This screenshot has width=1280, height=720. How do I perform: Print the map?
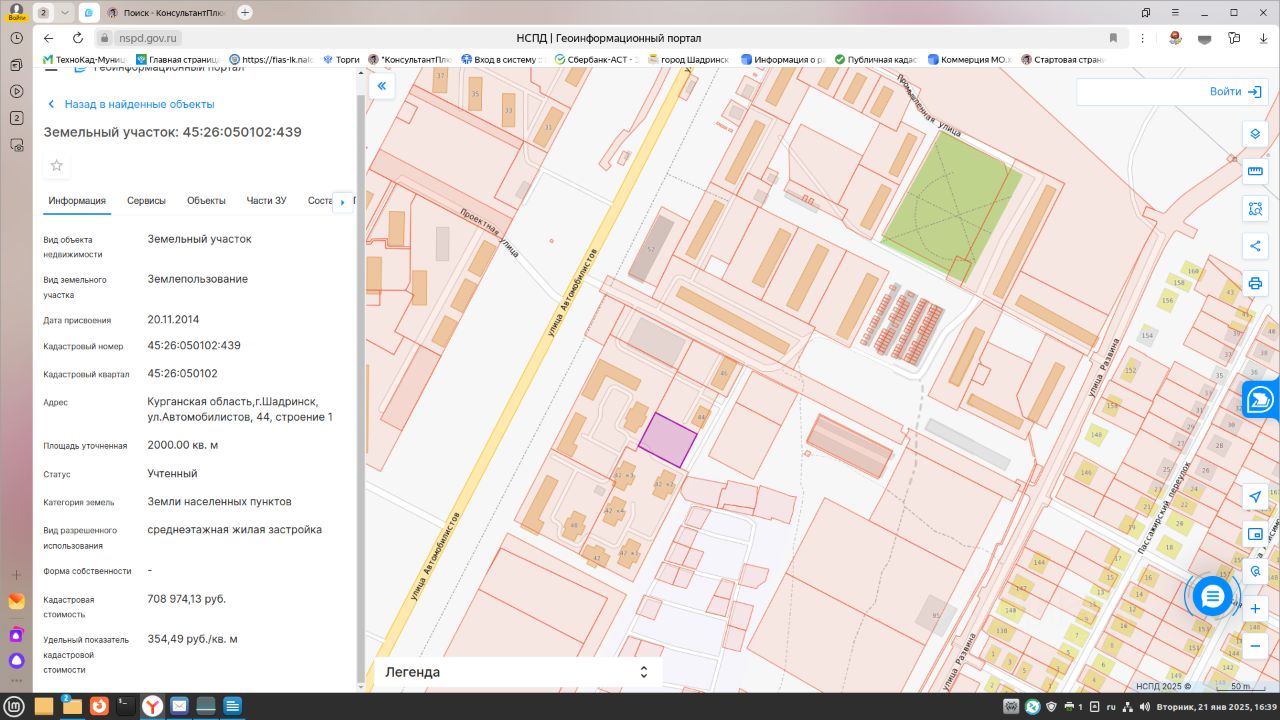(x=1255, y=283)
